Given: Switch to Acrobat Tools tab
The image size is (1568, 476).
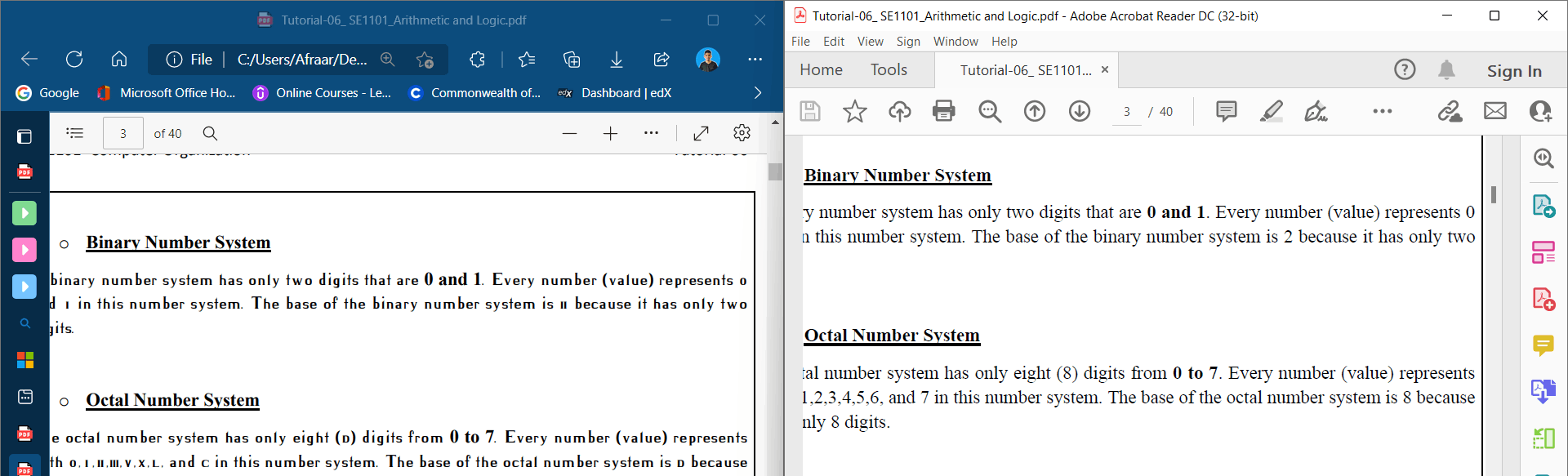Looking at the screenshot, I should (889, 70).
